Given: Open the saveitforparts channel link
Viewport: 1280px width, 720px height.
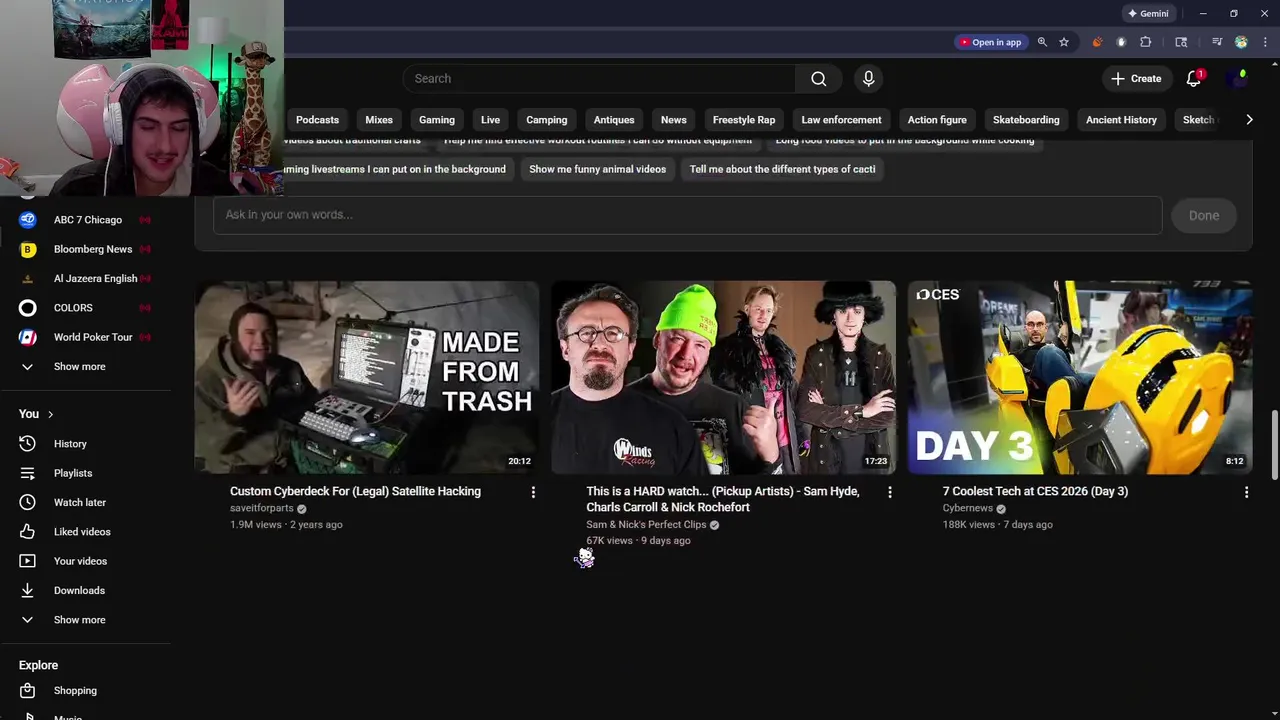Looking at the screenshot, I should [262, 509].
